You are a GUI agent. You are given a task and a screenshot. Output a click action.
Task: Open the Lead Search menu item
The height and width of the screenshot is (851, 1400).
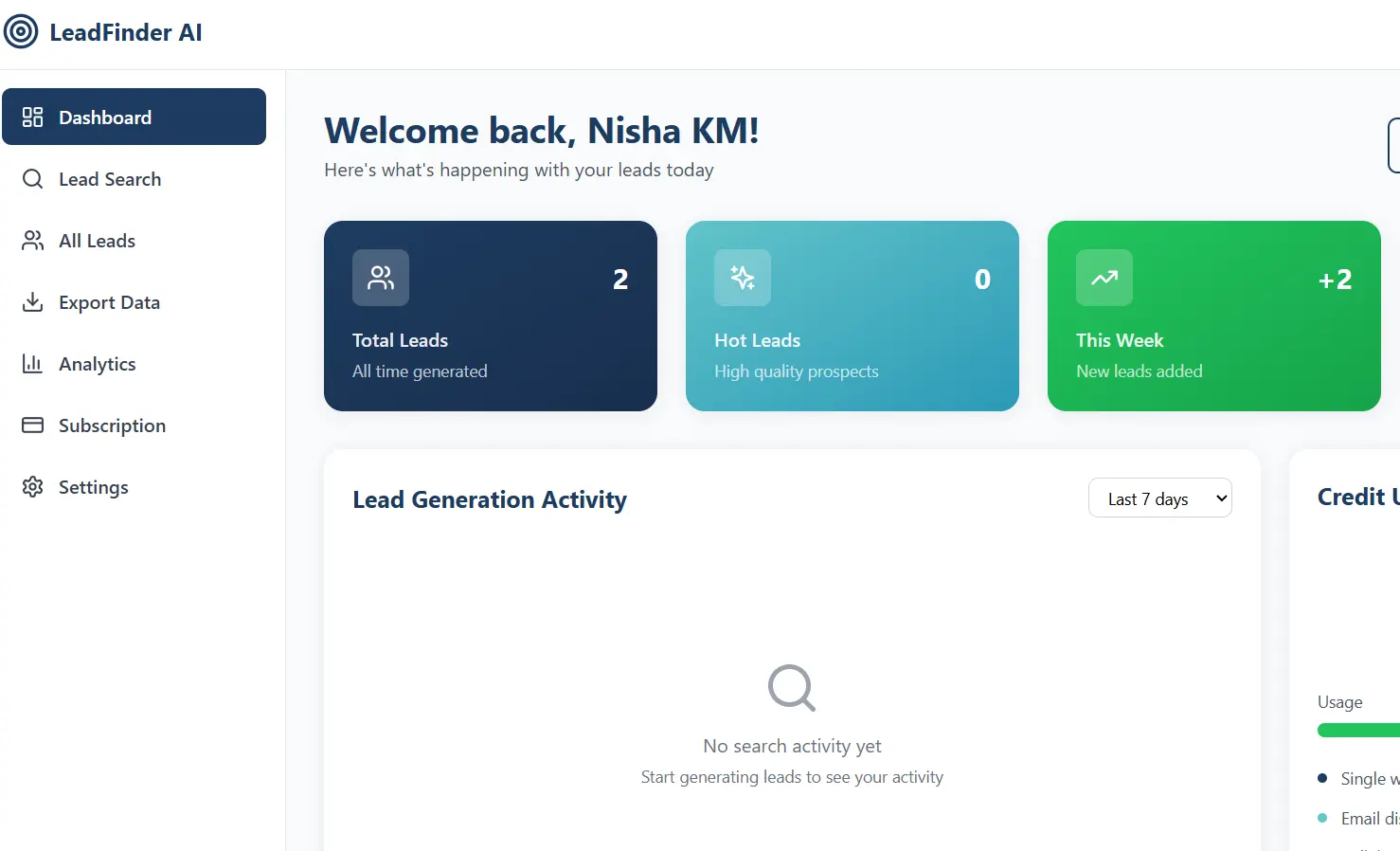[x=110, y=179]
